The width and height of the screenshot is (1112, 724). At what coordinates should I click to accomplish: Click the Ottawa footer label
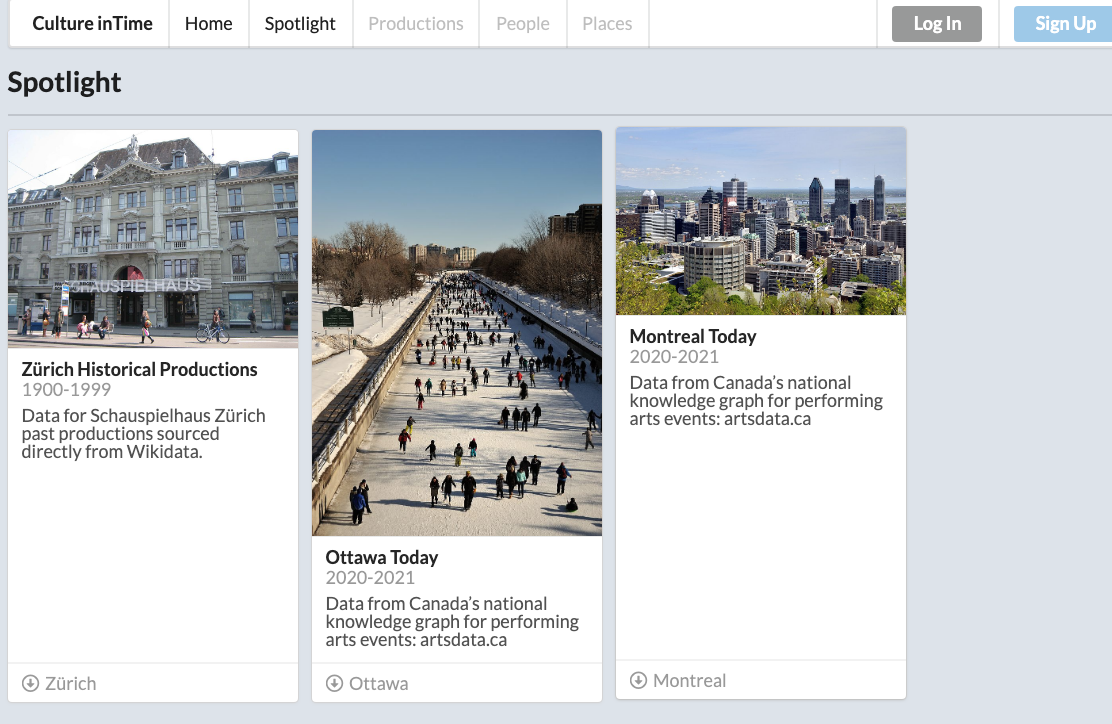(379, 683)
